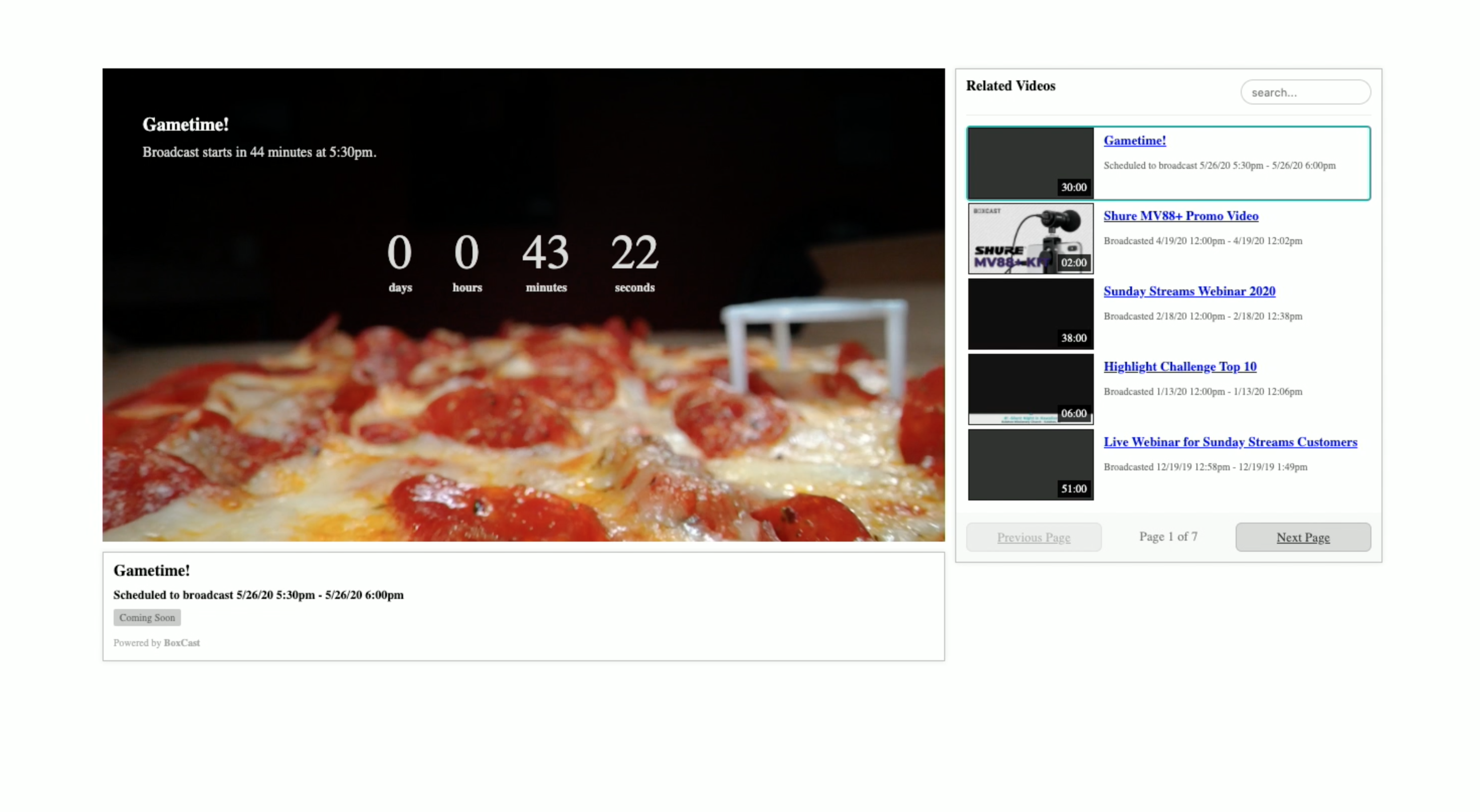
Task: Click the BoxCast link in the footer
Action: [x=182, y=643]
